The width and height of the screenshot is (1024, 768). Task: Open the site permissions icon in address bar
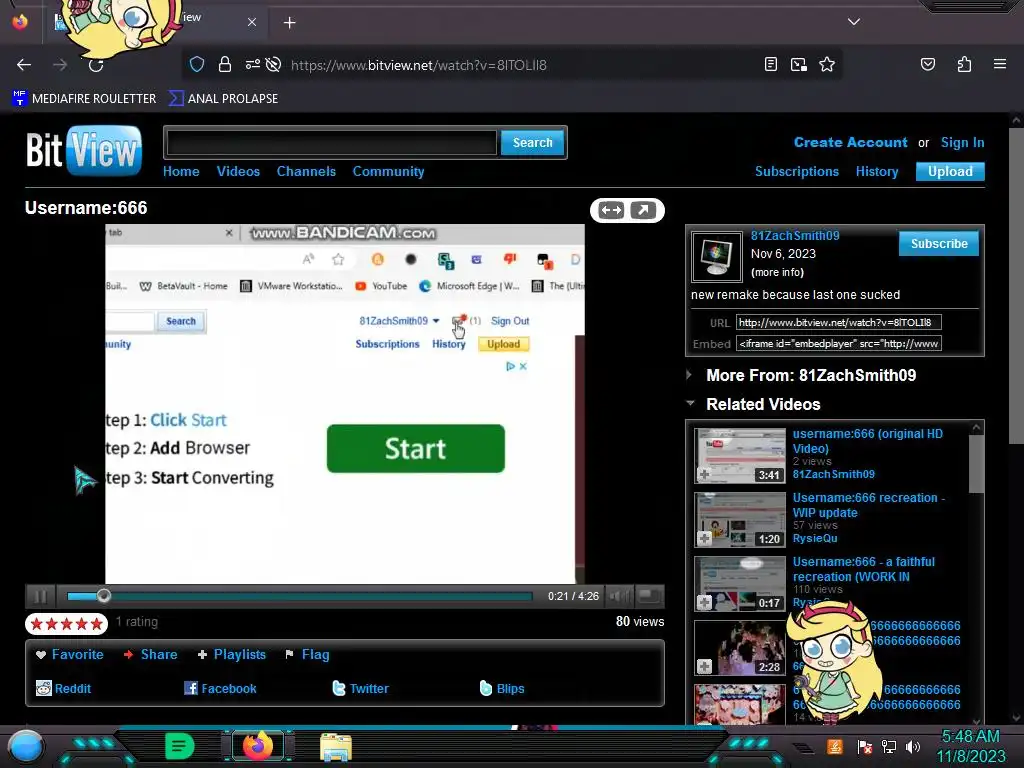253,64
